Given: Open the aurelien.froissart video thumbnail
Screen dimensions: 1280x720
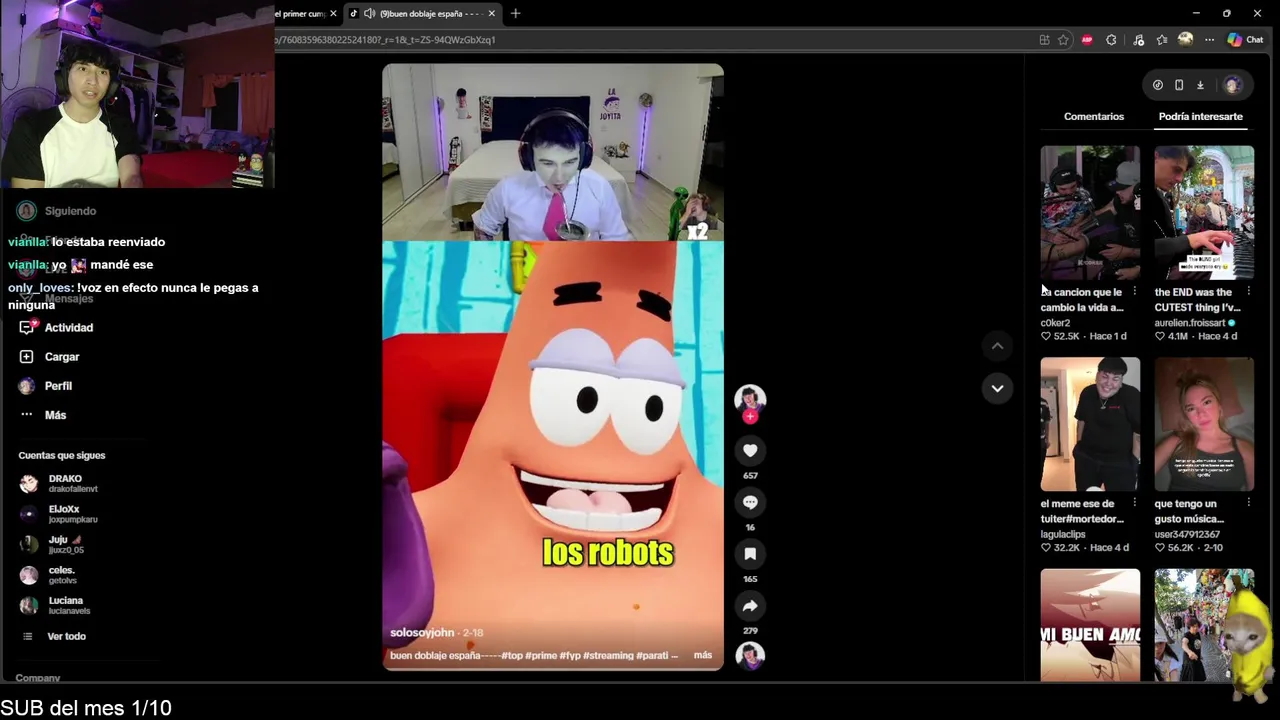Looking at the screenshot, I should pyautogui.click(x=1204, y=213).
